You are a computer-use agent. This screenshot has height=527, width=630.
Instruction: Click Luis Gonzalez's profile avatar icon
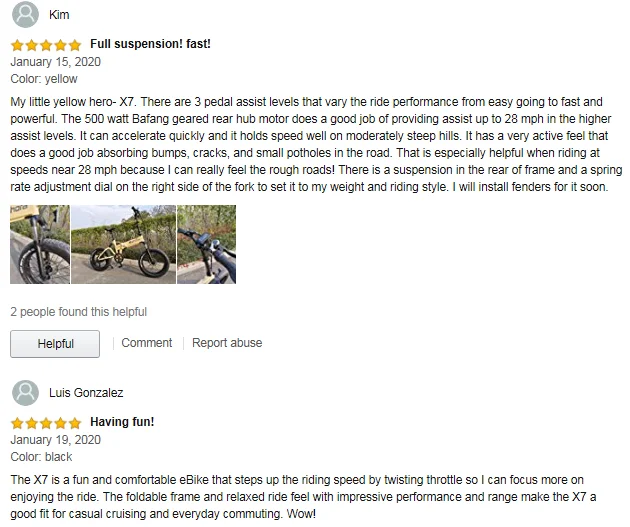(x=25, y=392)
